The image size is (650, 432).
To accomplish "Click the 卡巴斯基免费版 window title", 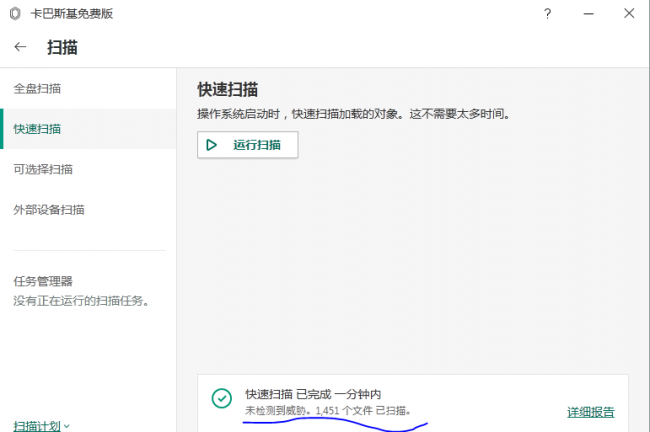I will click(72, 14).
